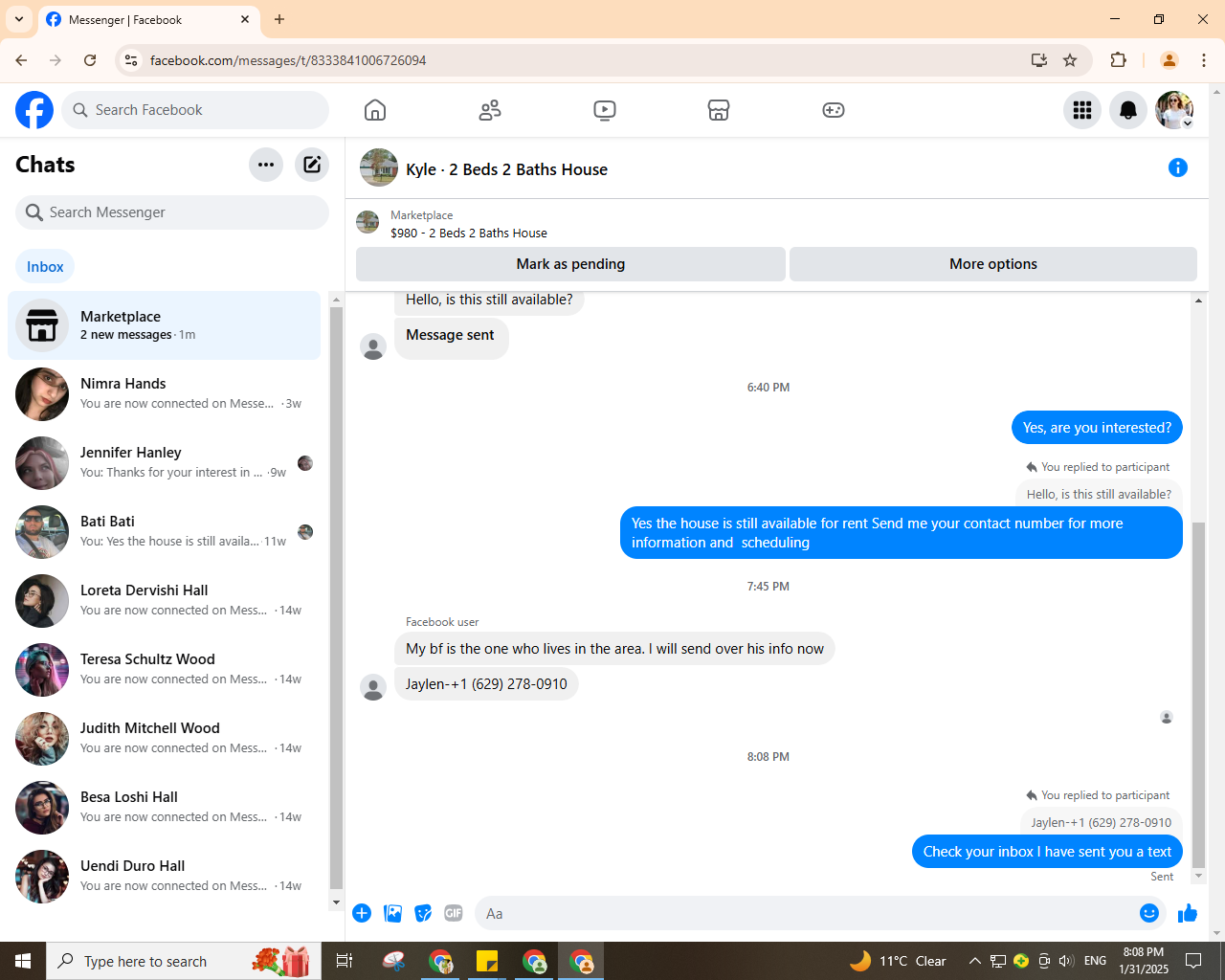
Task: Go back in browser history
Action: [21, 60]
